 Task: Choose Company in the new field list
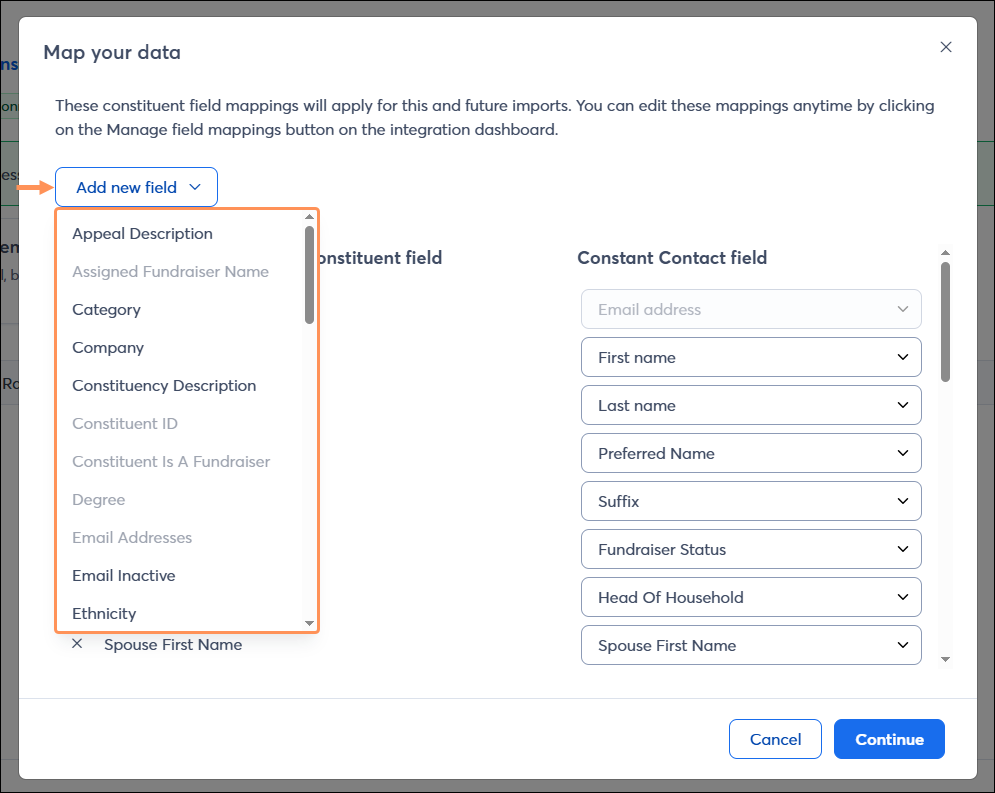point(108,347)
